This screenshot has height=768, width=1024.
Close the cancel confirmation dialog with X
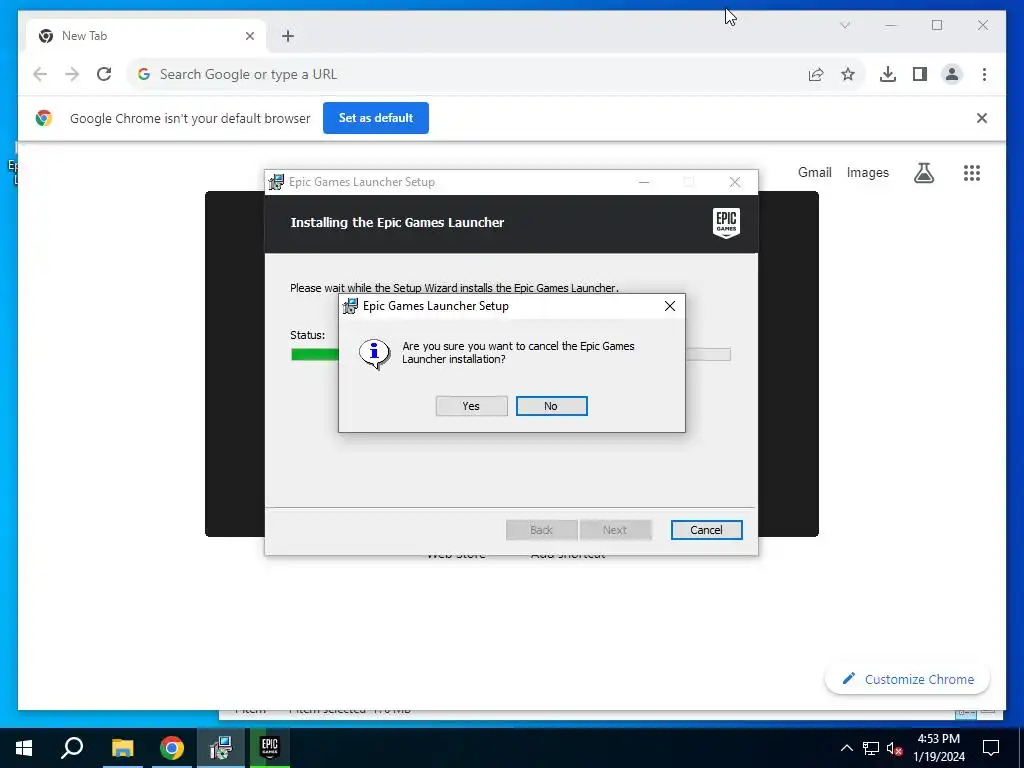(669, 306)
